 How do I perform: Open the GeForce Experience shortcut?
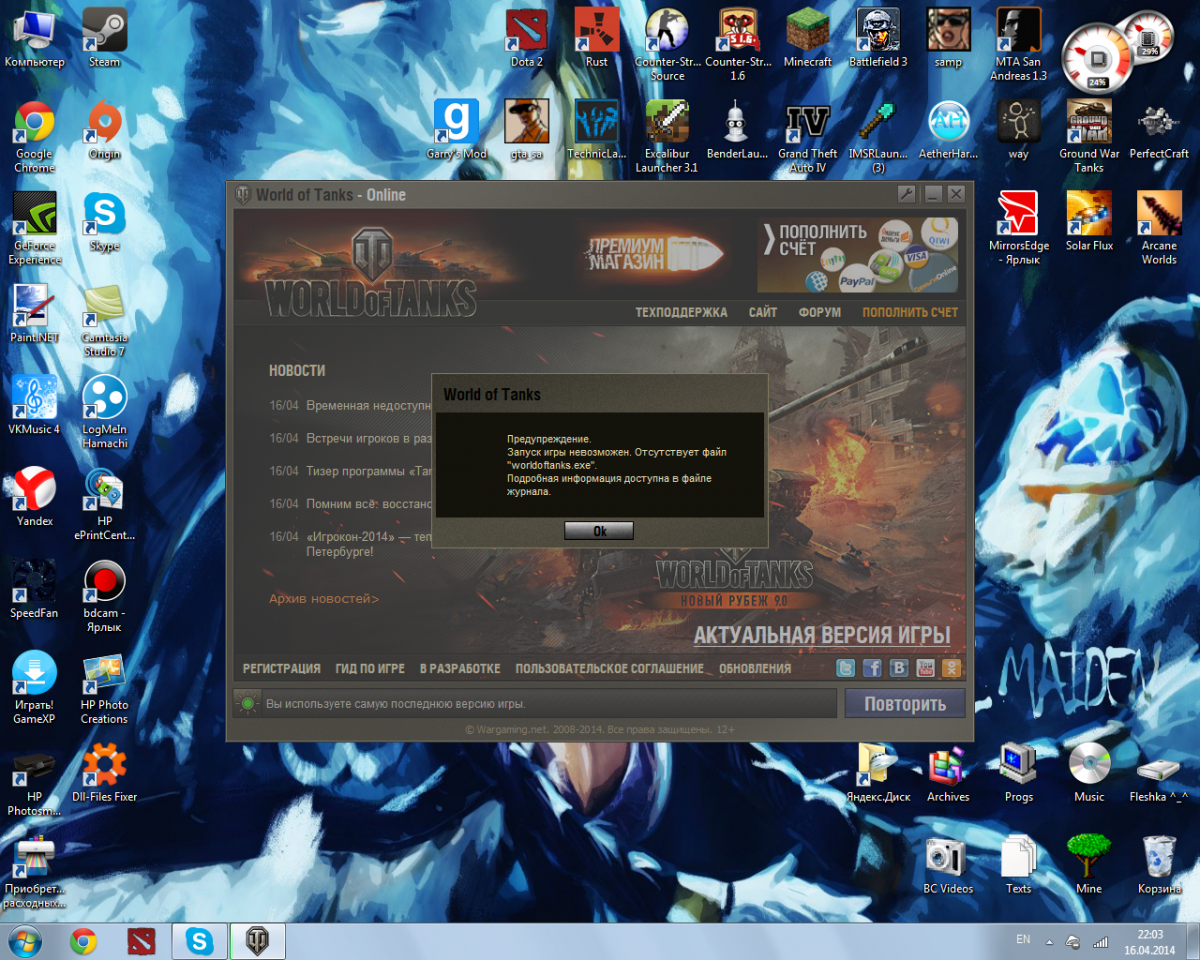click(34, 229)
